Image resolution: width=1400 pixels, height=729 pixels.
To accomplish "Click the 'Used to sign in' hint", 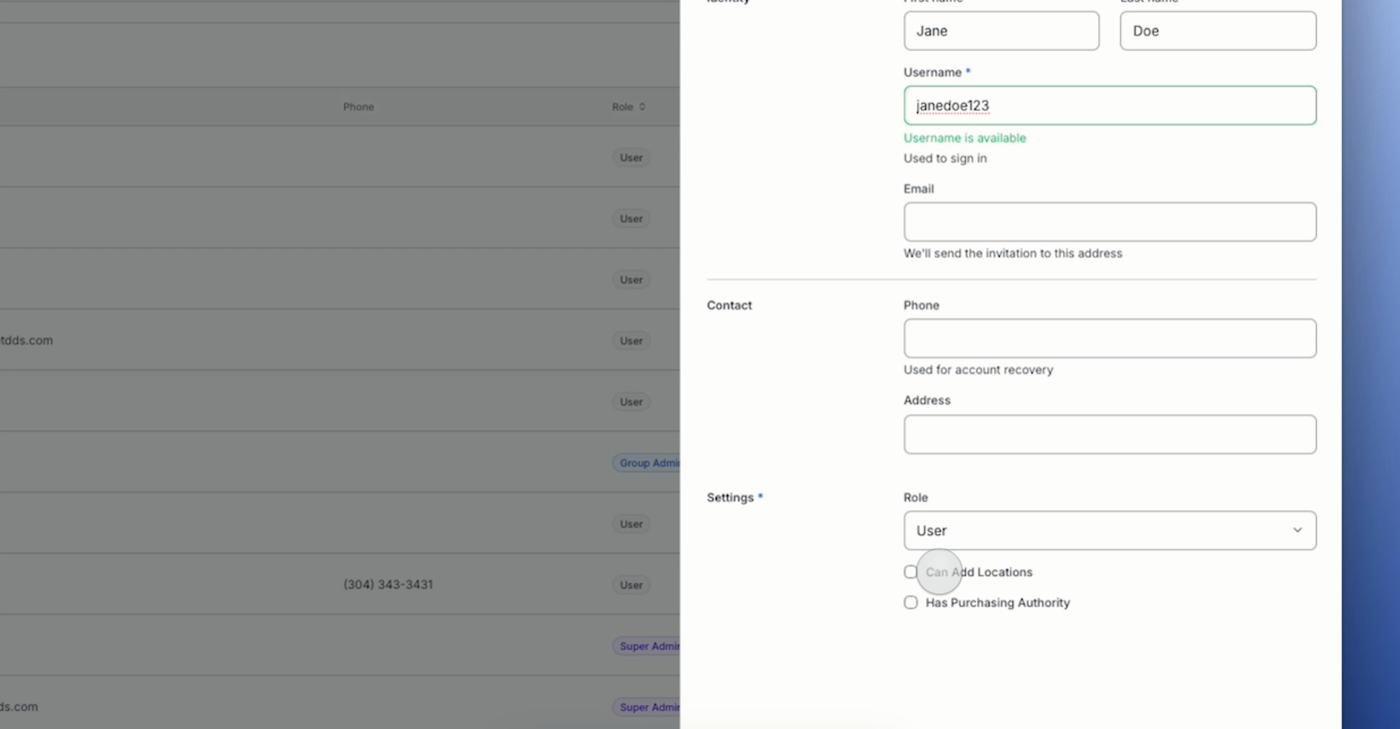I will tap(945, 158).
